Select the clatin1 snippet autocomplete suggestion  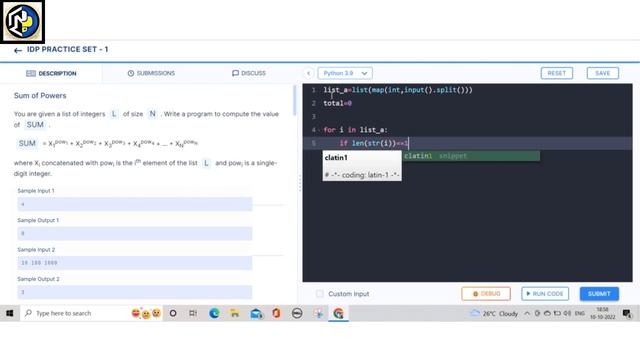(x=471, y=156)
